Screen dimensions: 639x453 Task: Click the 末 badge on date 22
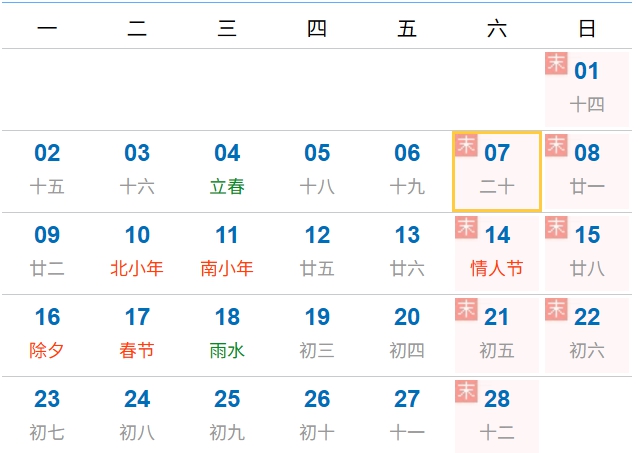point(556,309)
